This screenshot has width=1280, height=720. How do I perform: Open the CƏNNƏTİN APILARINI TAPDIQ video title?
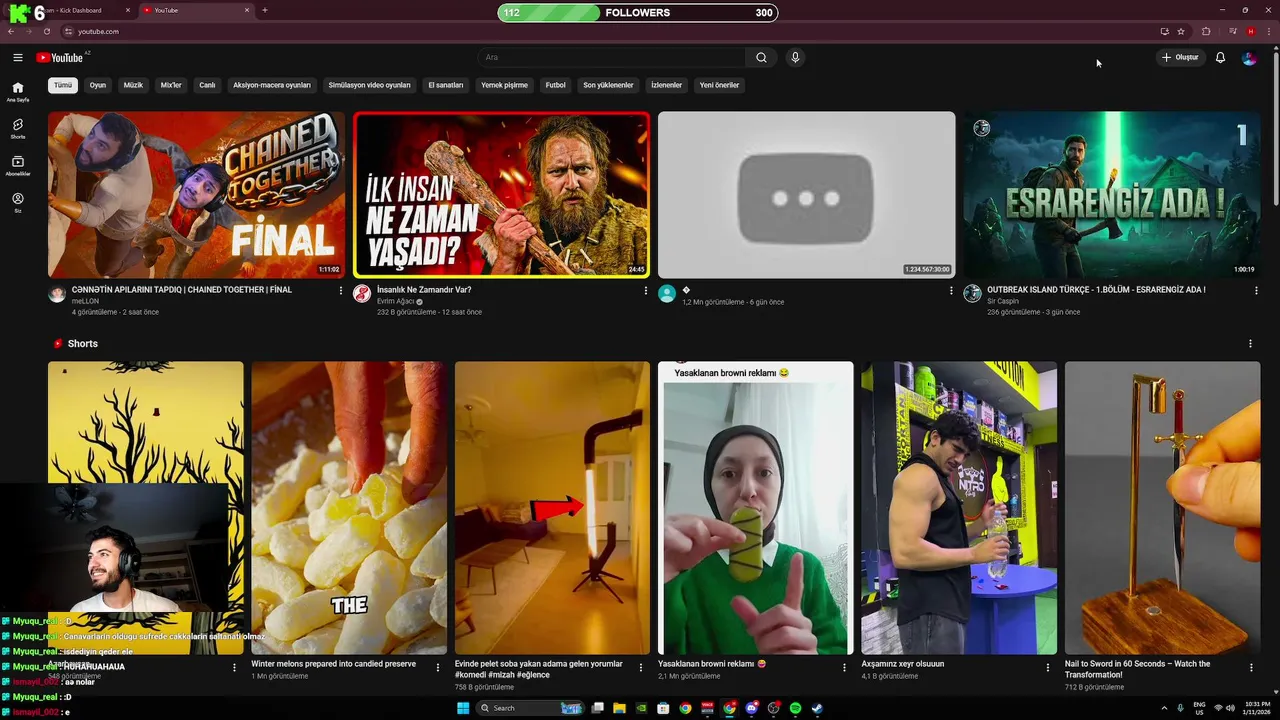(x=182, y=290)
